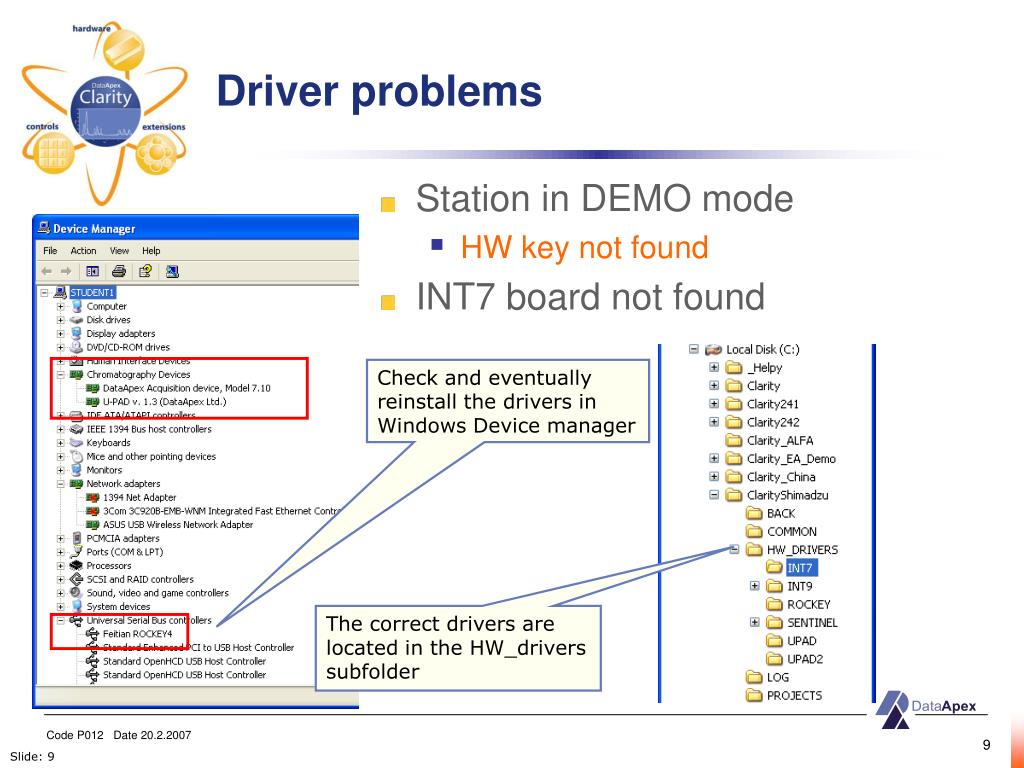Select the COMMON folder

click(x=792, y=532)
